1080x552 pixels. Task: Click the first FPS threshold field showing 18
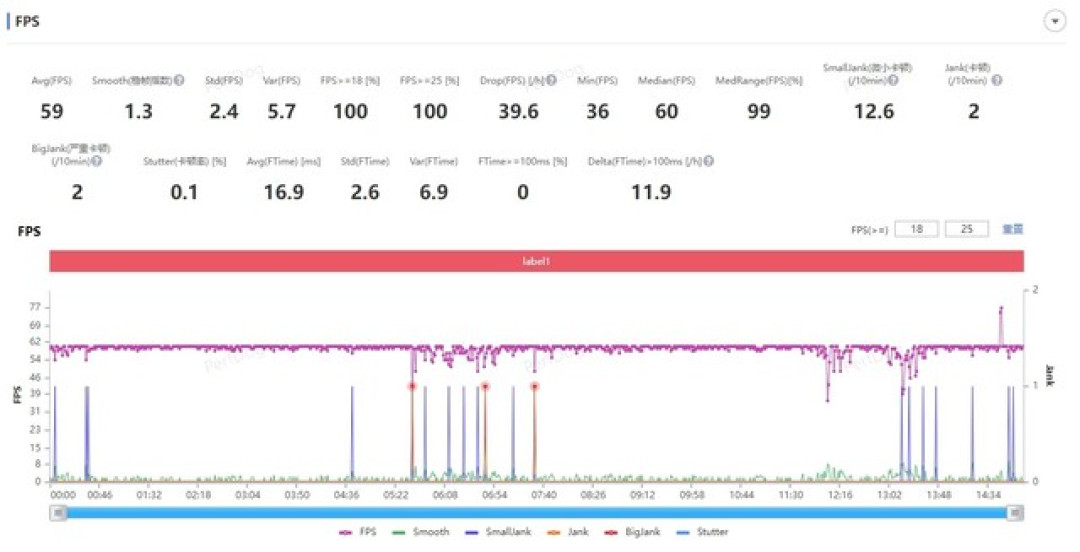point(916,229)
